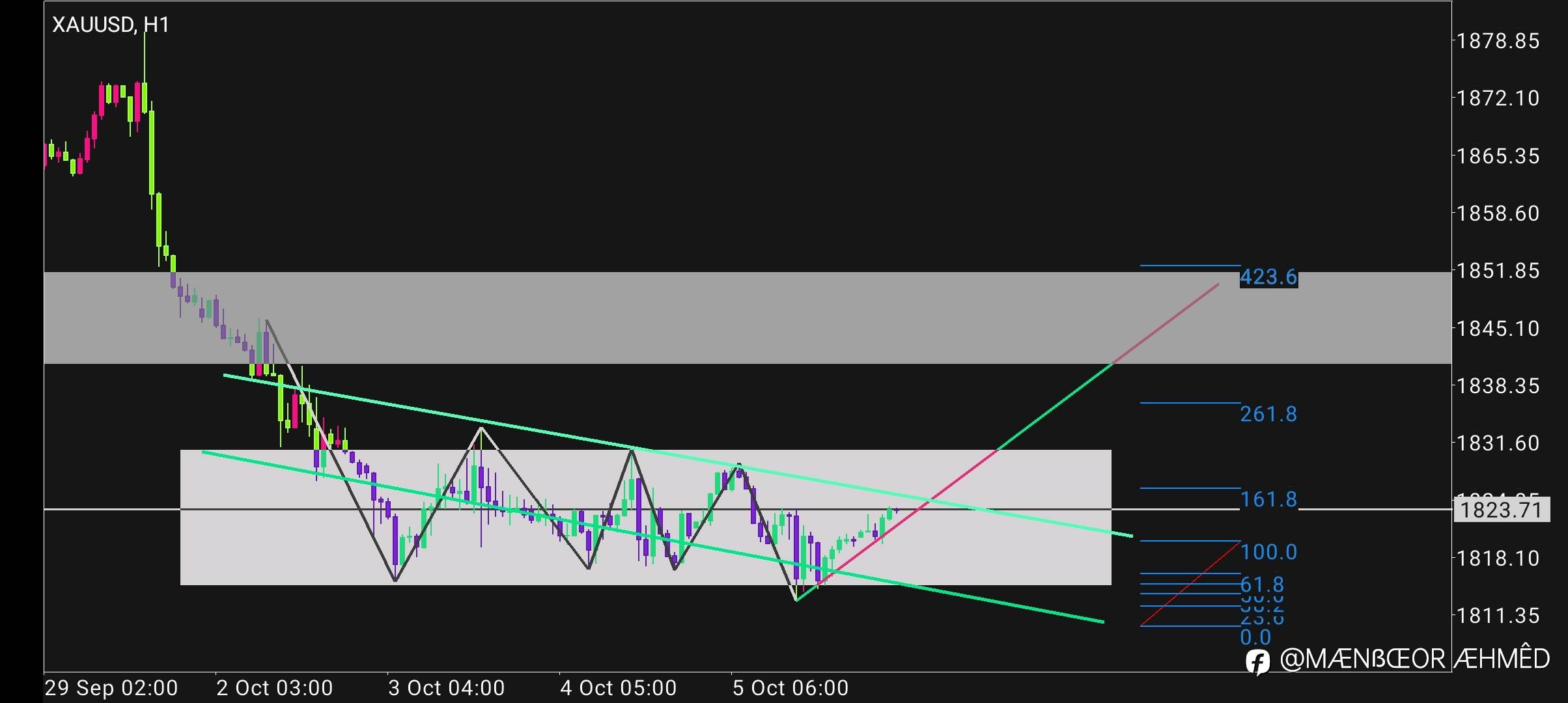Click the 61.8 Fibonacci retracement label

pyautogui.click(x=1261, y=584)
